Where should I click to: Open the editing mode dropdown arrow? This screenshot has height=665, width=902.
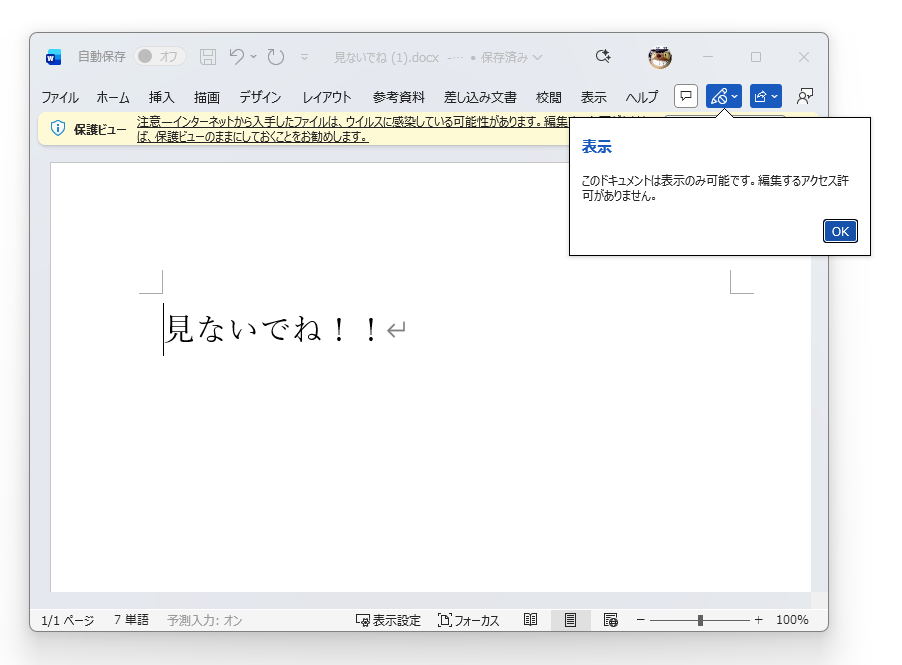coord(733,96)
